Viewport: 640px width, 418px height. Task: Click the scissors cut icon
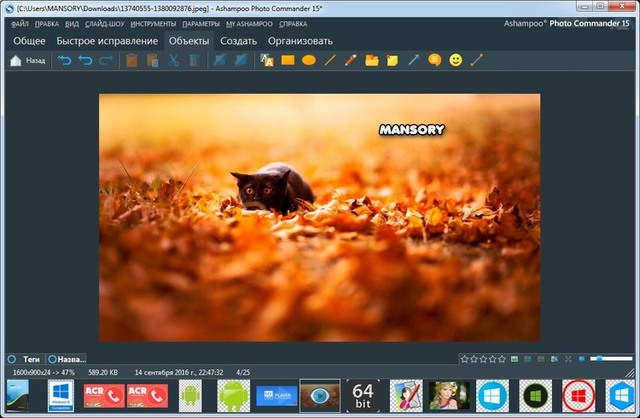pos(173,61)
